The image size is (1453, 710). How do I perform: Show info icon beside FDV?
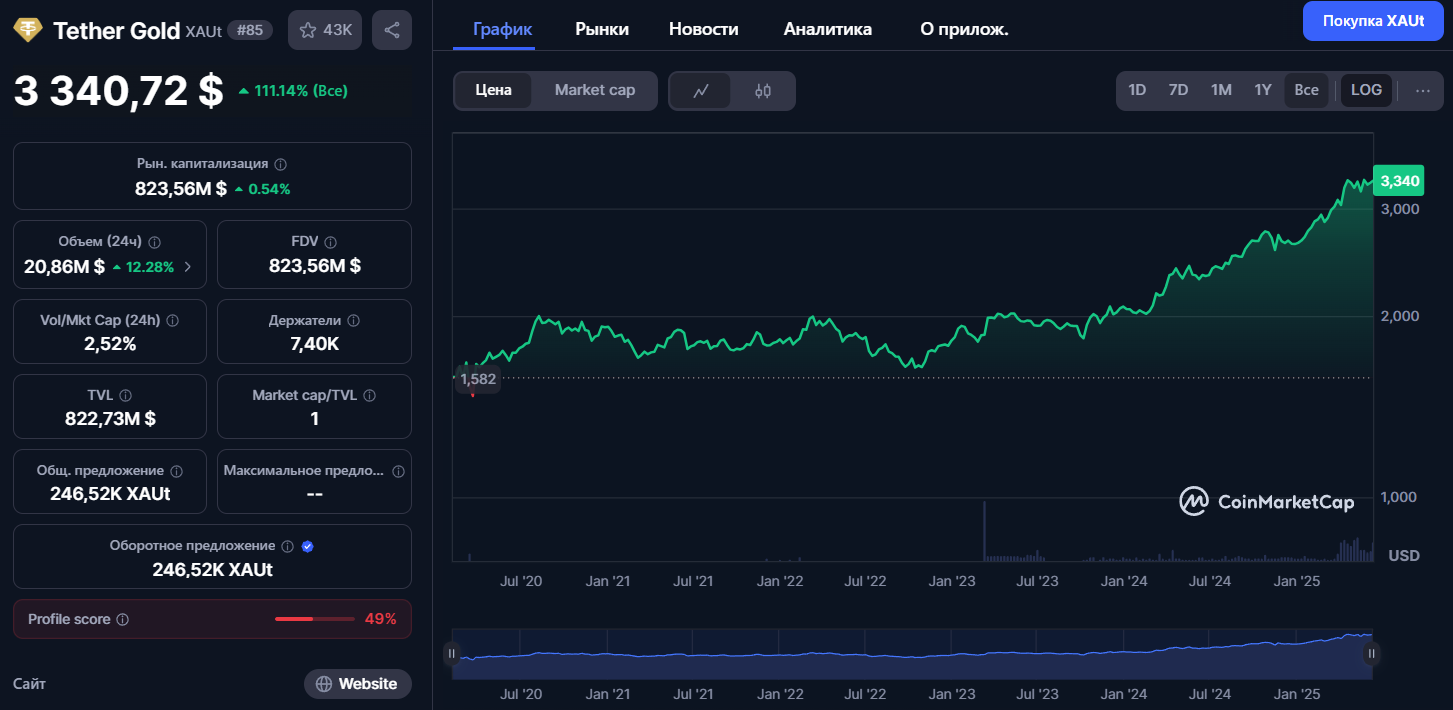(x=331, y=242)
